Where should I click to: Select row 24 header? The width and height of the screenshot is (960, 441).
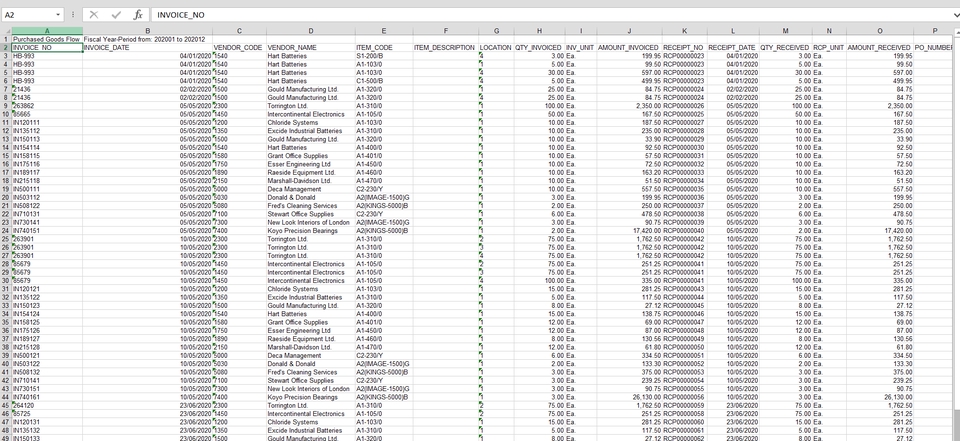6,230
